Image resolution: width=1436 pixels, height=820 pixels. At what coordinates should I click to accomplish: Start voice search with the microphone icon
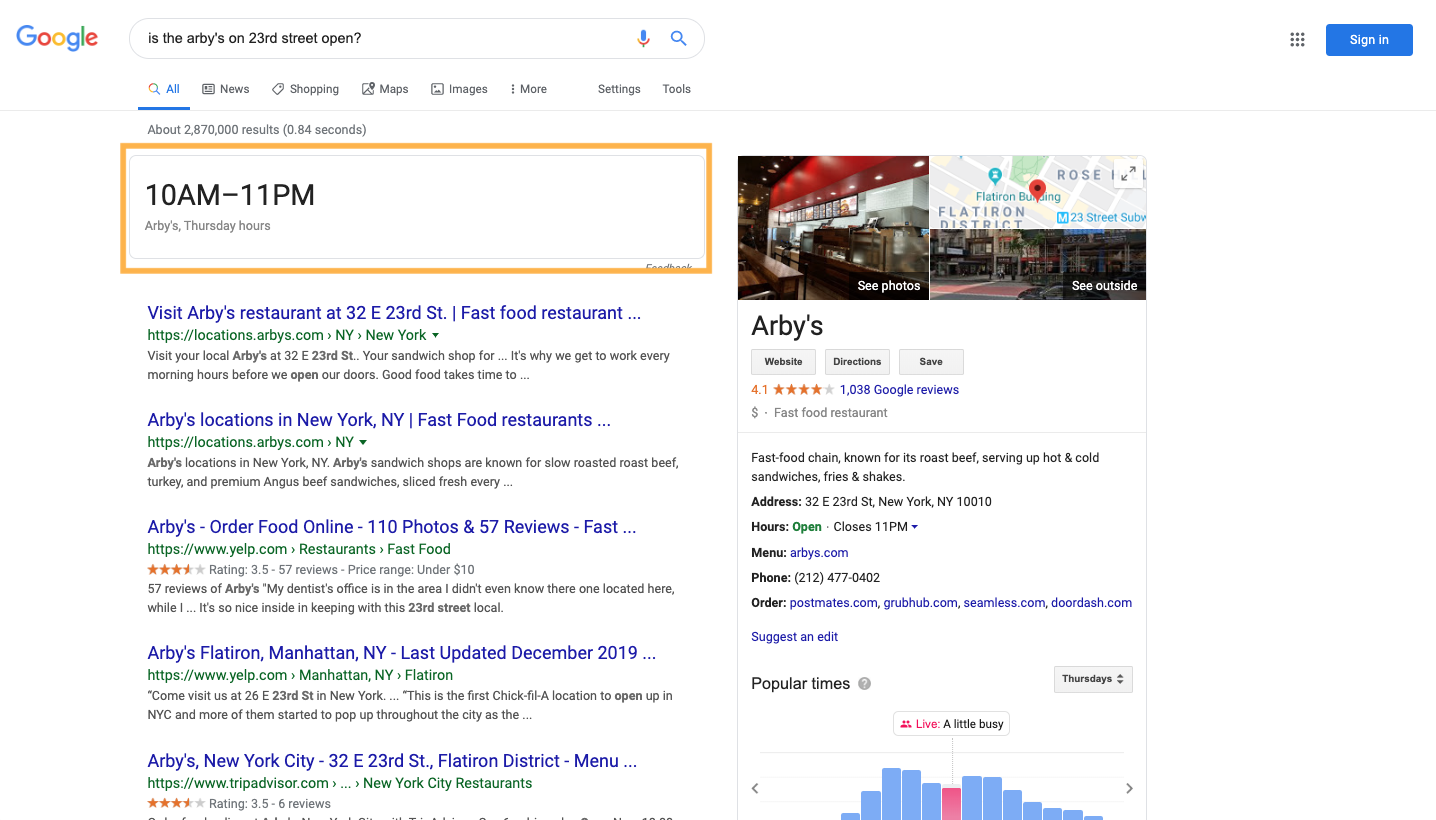[x=643, y=38]
